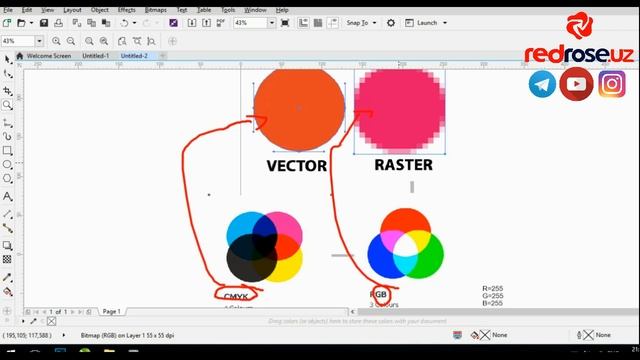Expand the Undo history dropdown arrow
640x360 pixels.
pyautogui.click(x=134, y=23)
